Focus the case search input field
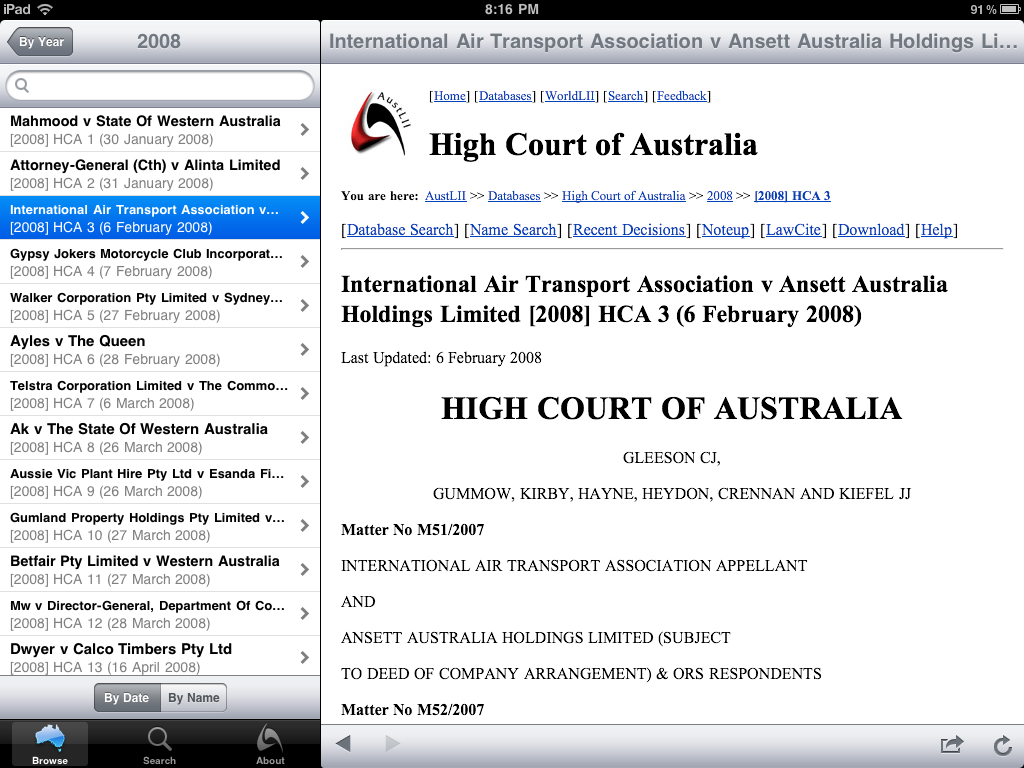Image resolution: width=1024 pixels, height=768 pixels. click(x=159, y=86)
